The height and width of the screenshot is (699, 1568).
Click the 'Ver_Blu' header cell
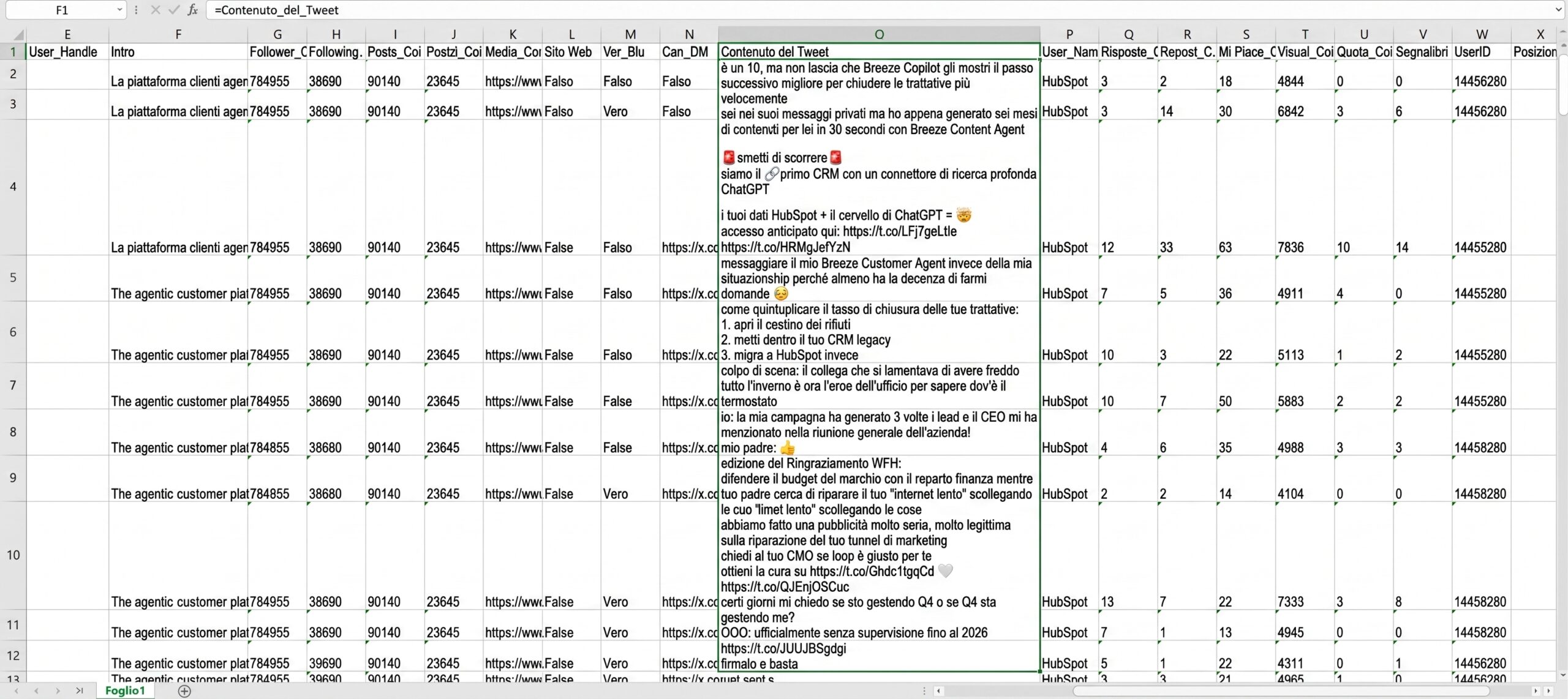point(630,51)
